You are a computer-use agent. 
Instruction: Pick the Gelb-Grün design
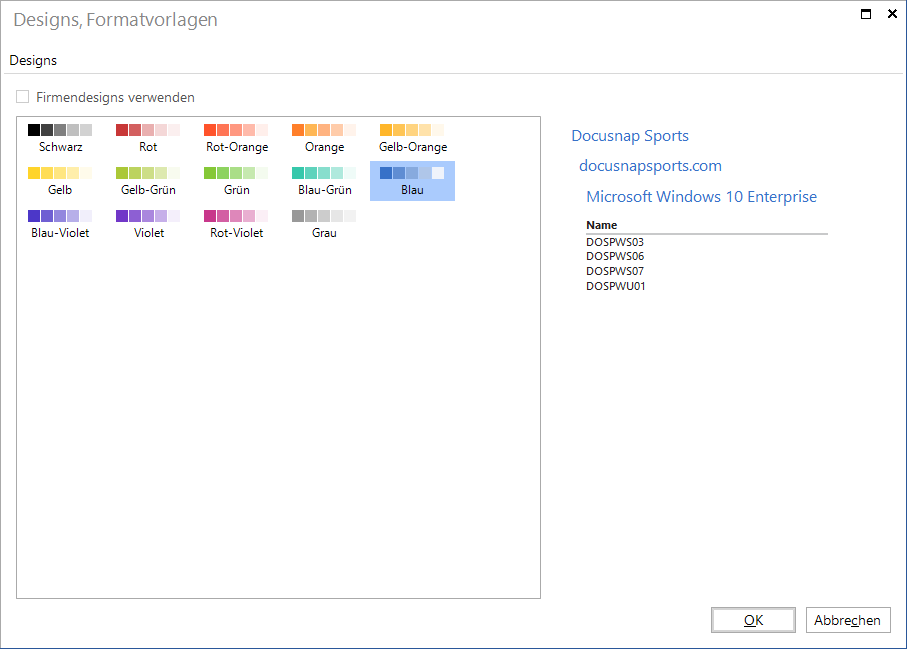point(148,181)
